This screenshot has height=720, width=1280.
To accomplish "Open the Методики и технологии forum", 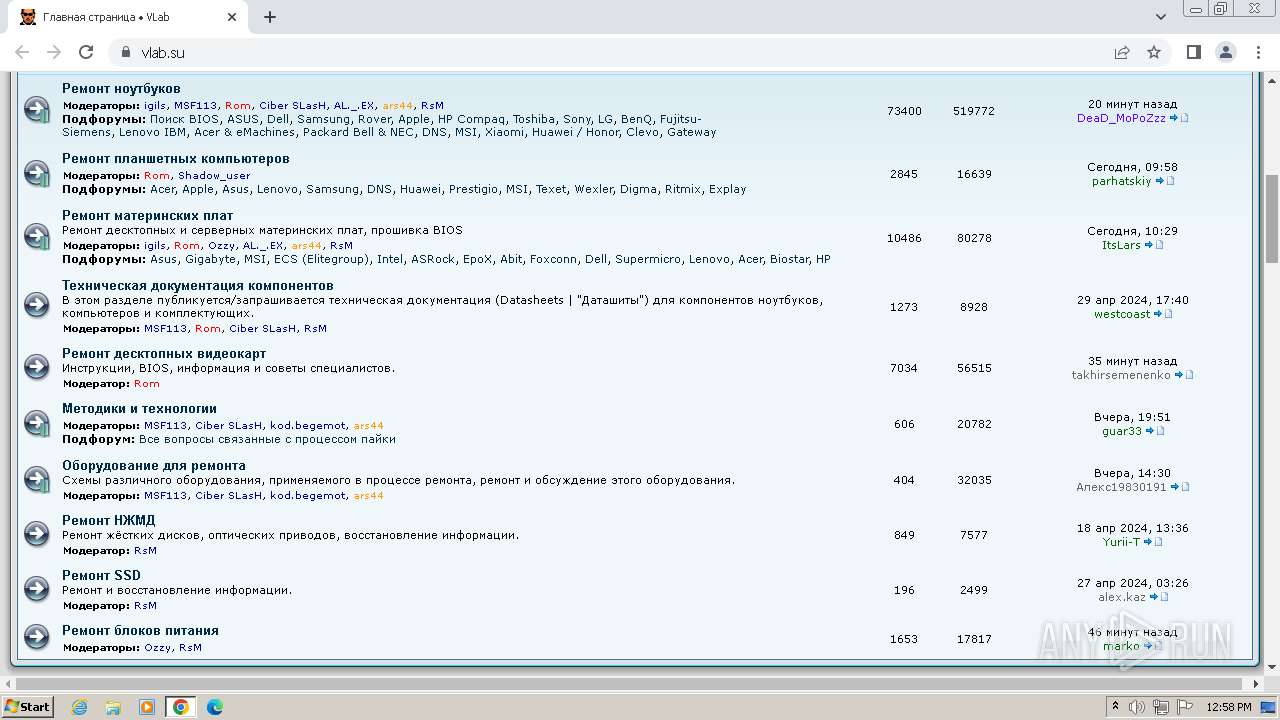I will (139, 409).
